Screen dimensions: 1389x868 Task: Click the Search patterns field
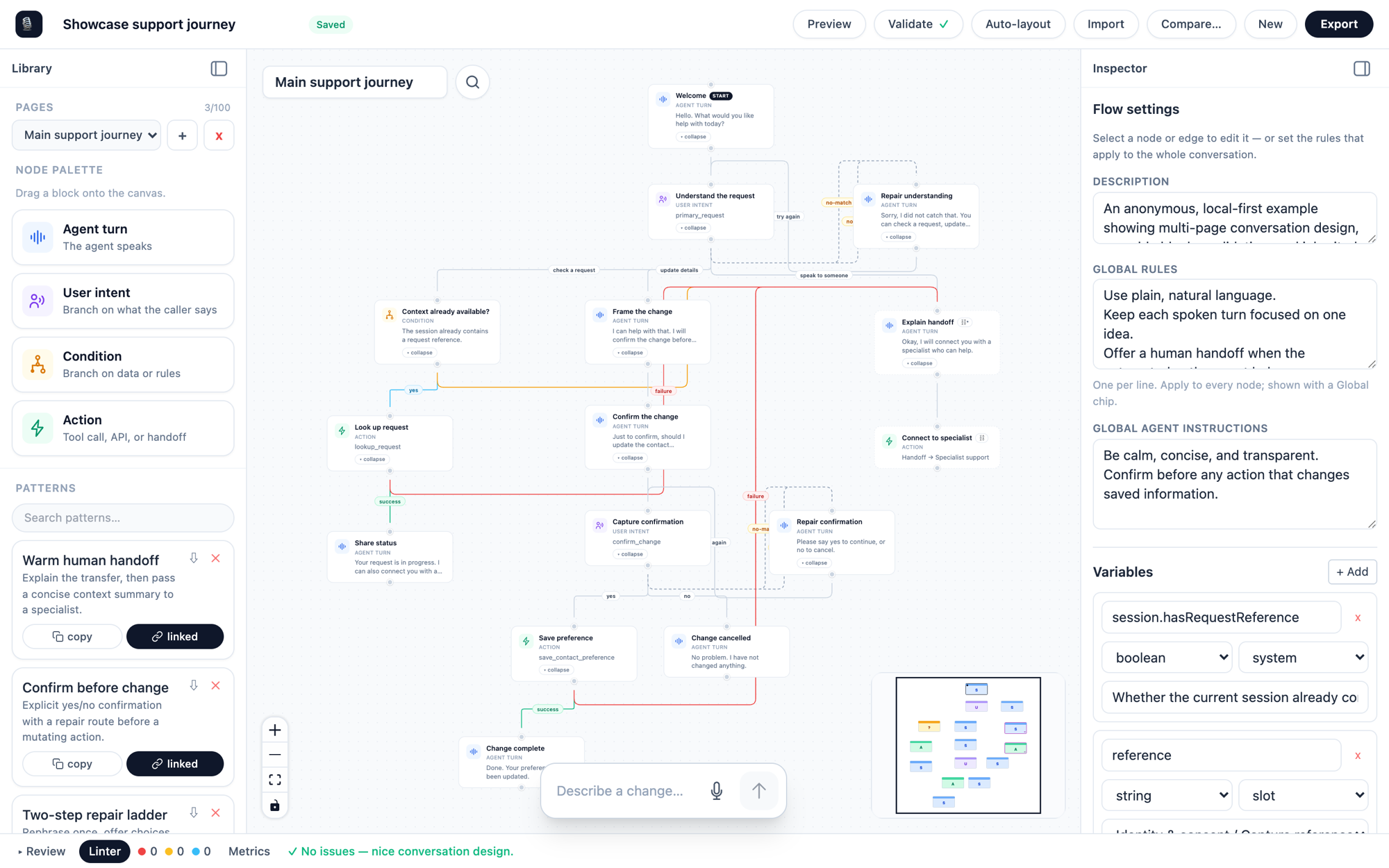(x=123, y=517)
